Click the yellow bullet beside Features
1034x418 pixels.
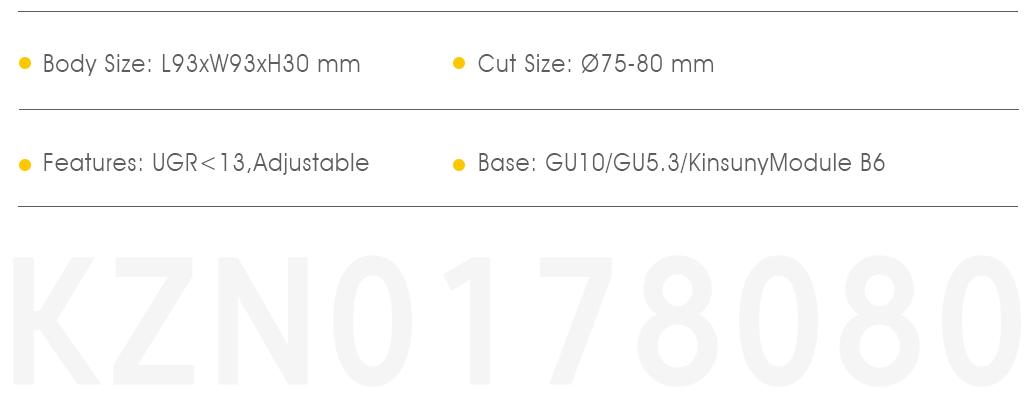click(x=25, y=165)
